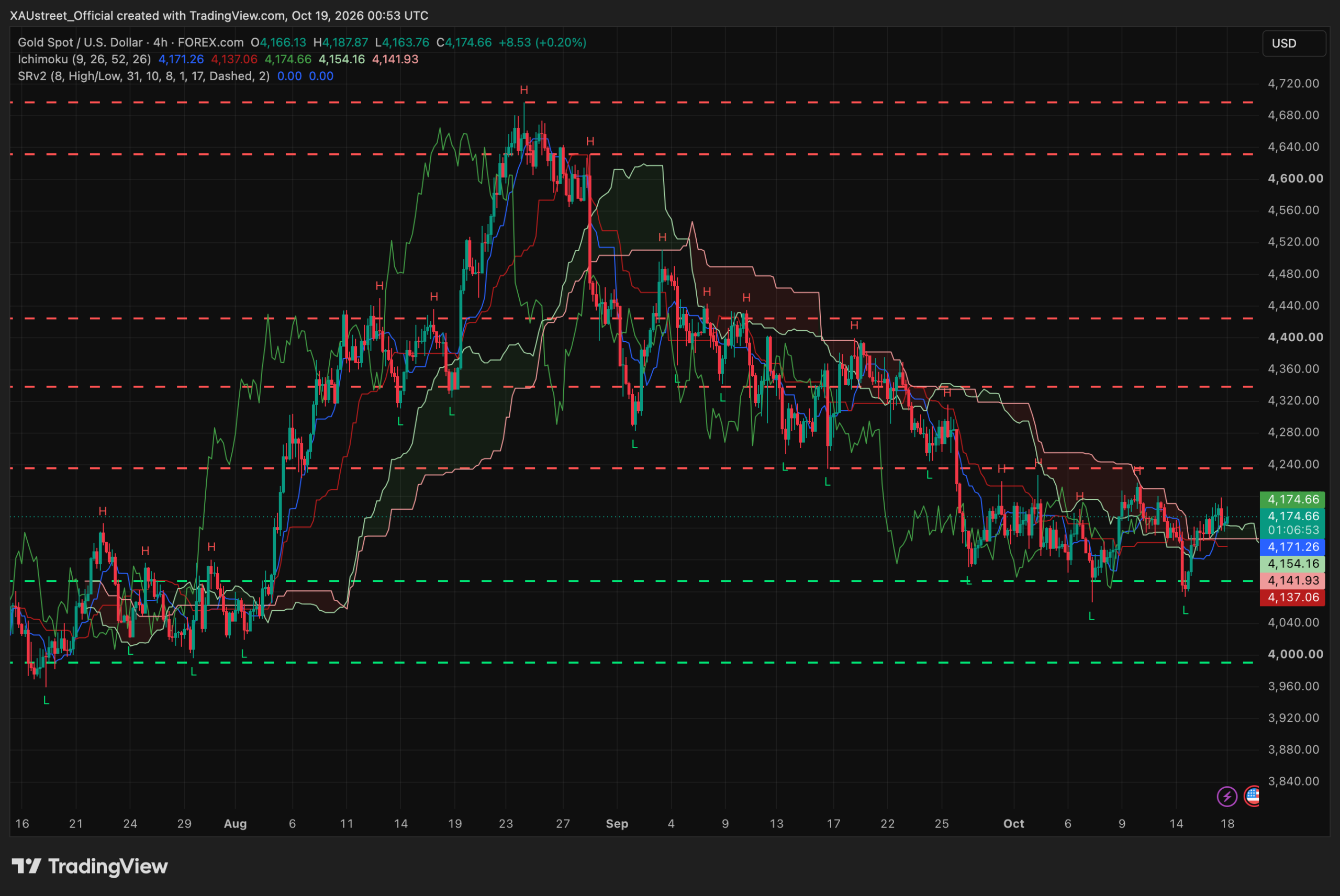Click the XAUstreet_Official attribution text
This screenshot has height=896, width=1340.
tap(61, 15)
